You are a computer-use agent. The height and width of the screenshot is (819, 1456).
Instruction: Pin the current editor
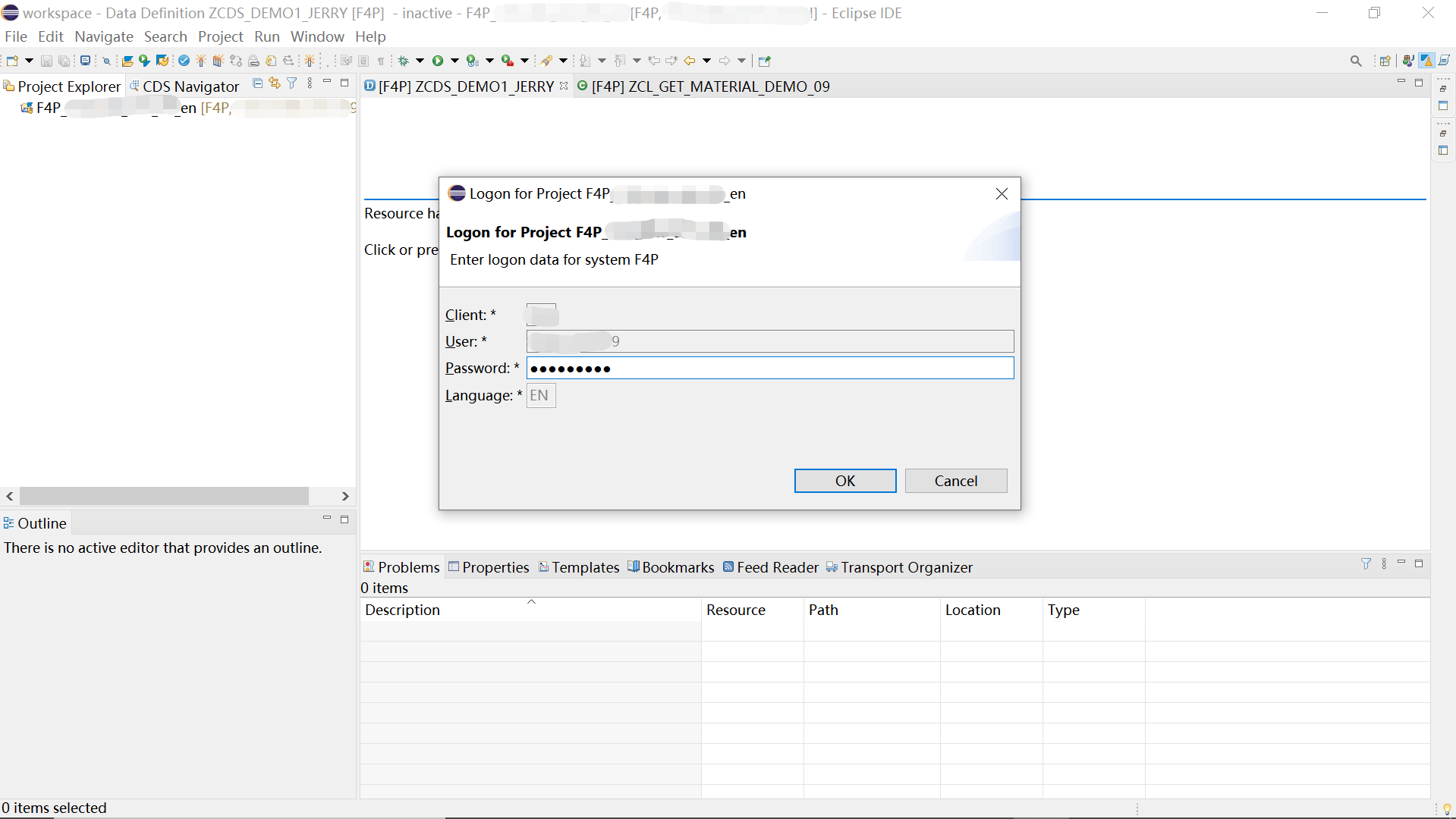pyautogui.click(x=764, y=61)
